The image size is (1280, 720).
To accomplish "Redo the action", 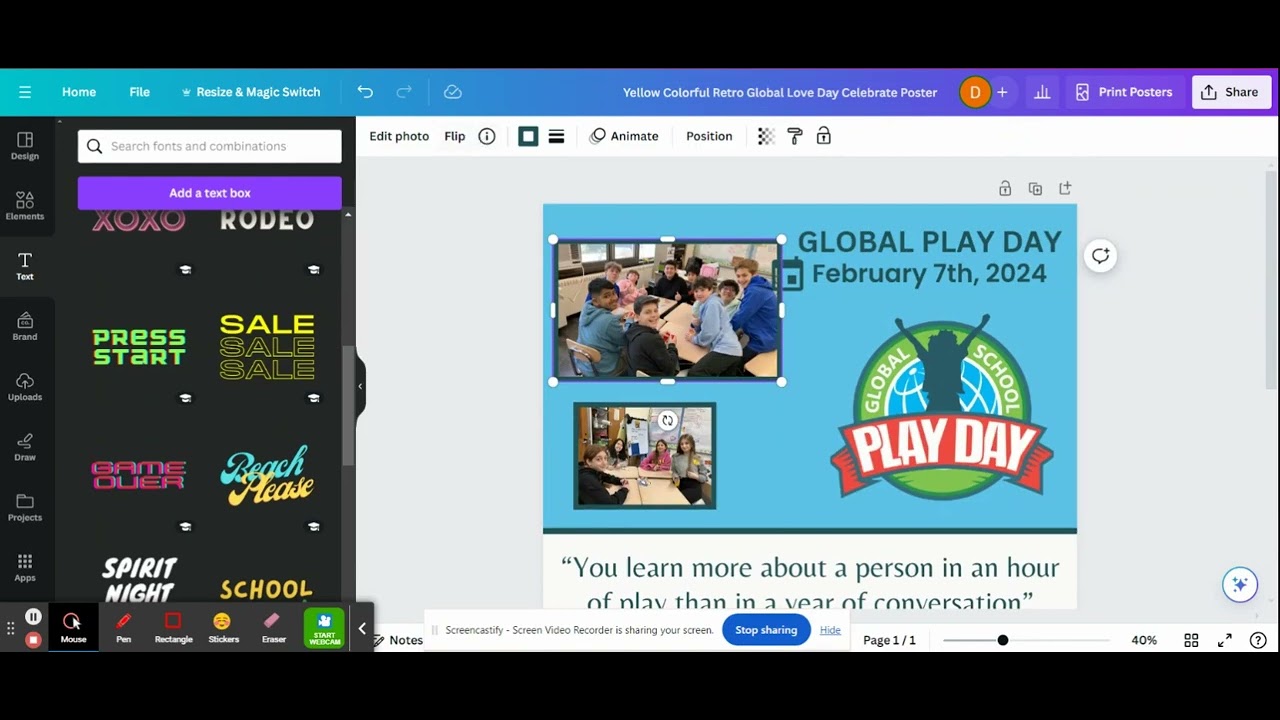I will [404, 92].
